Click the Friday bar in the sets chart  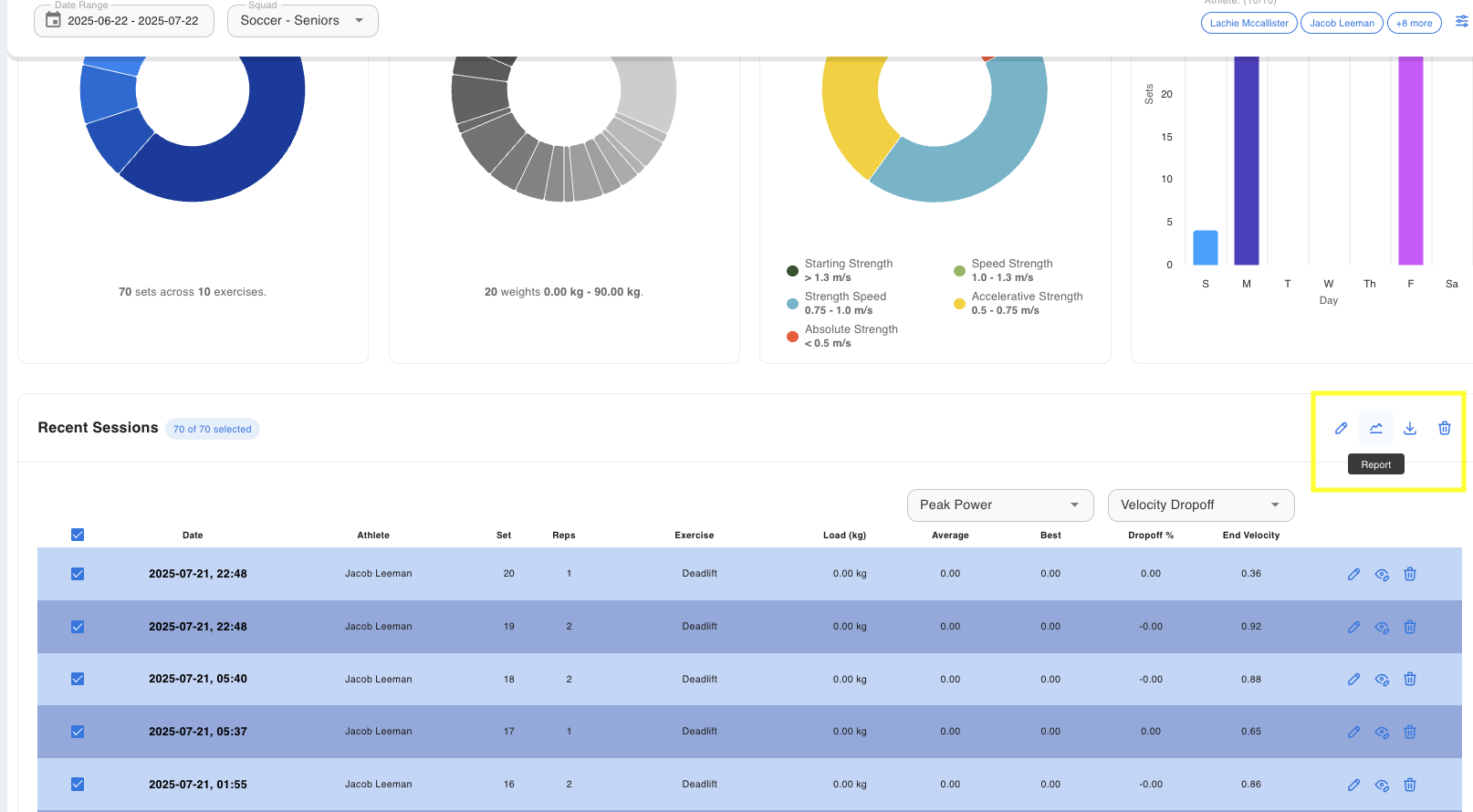pos(1411,161)
